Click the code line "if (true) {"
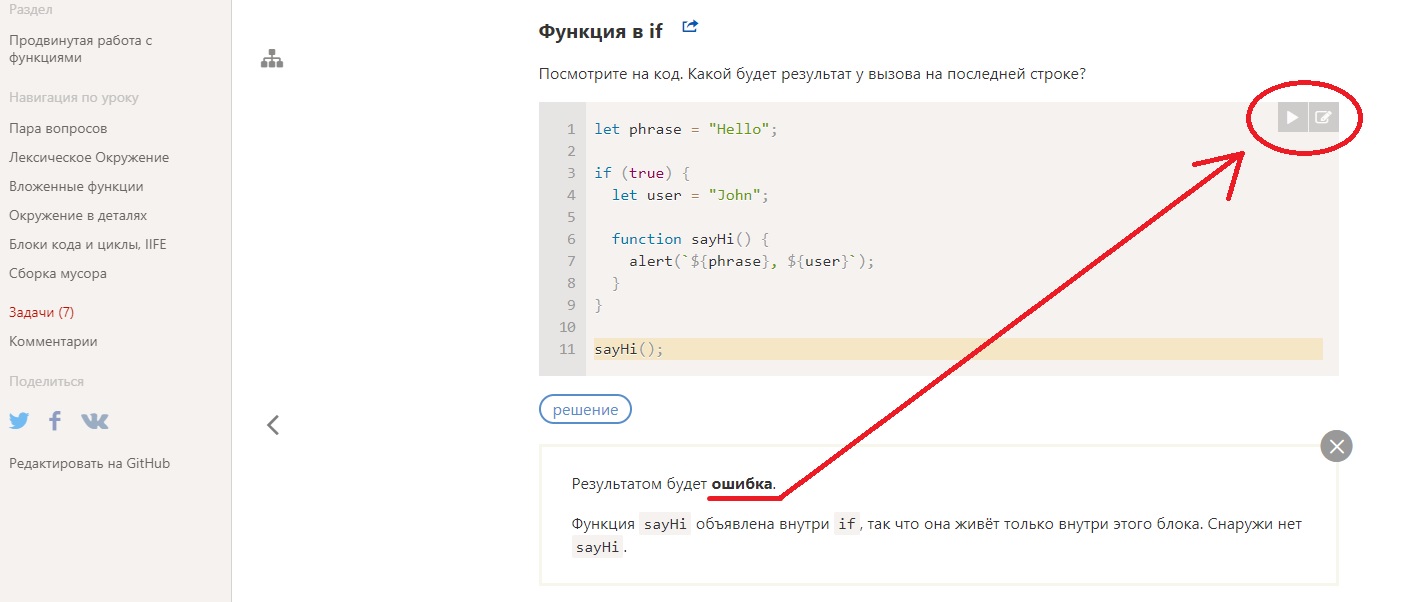The width and height of the screenshot is (1417, 602). point(642,173)
